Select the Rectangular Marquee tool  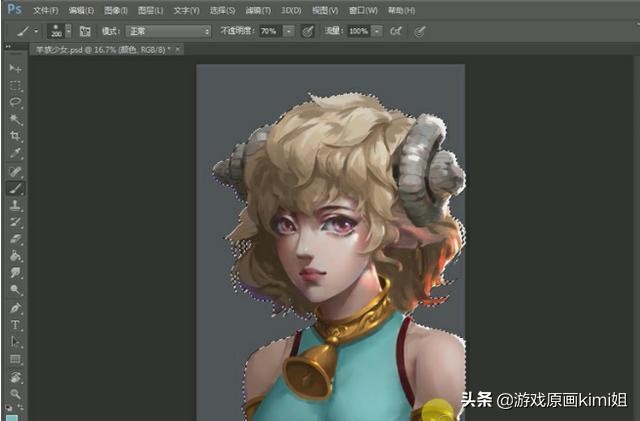click(x=15, y=86)
